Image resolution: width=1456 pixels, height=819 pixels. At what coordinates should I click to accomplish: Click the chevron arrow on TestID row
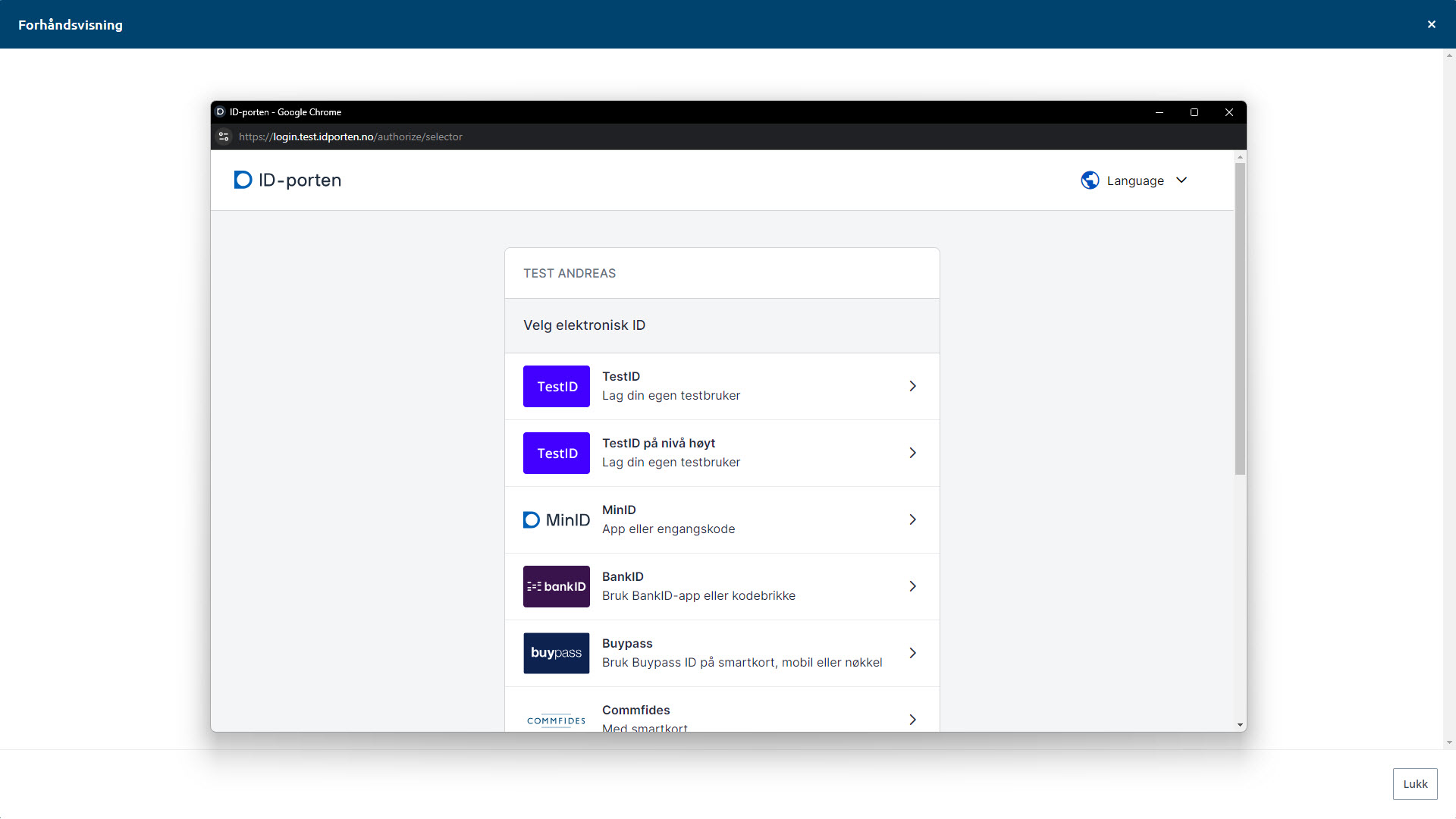pos(912,387)
